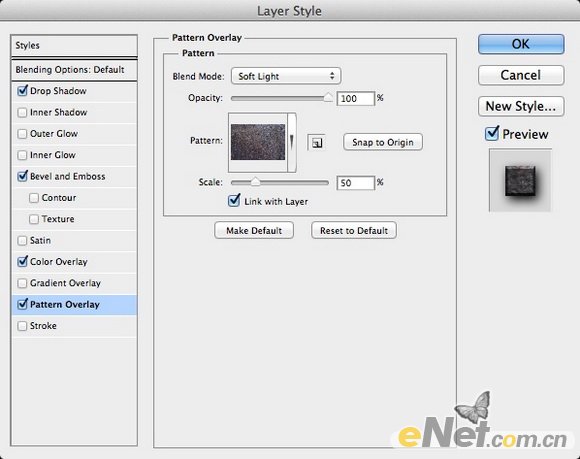The image size is (580, 459).
Task: Click the Snap to Origin button
Action: (383, 142)
